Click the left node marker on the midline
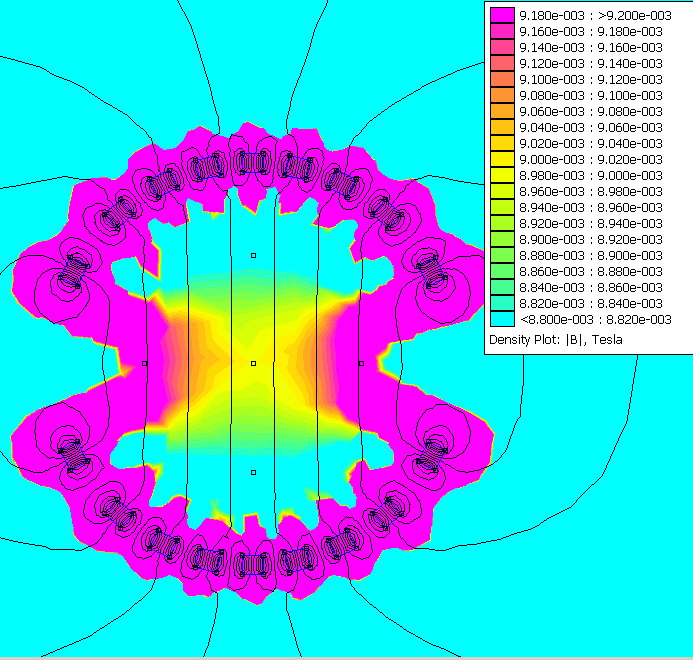 [145, 363]
